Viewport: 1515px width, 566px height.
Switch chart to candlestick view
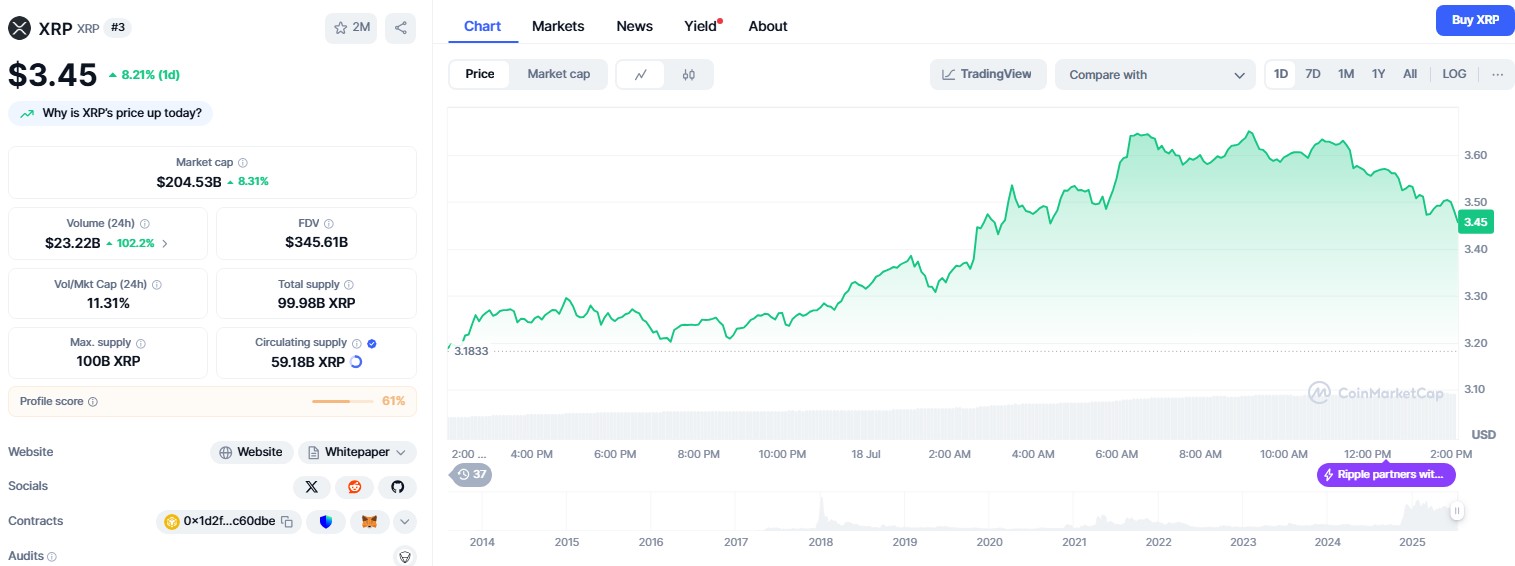coord(688,74)
